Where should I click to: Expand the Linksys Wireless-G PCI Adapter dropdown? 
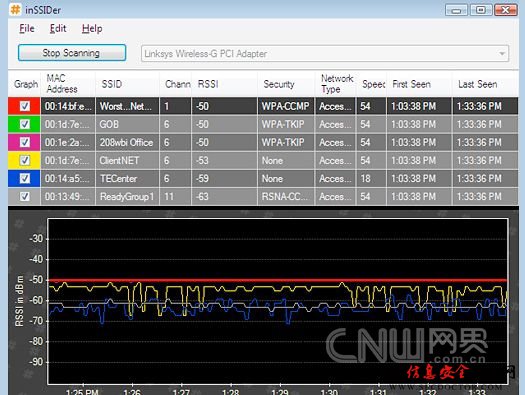502,54
